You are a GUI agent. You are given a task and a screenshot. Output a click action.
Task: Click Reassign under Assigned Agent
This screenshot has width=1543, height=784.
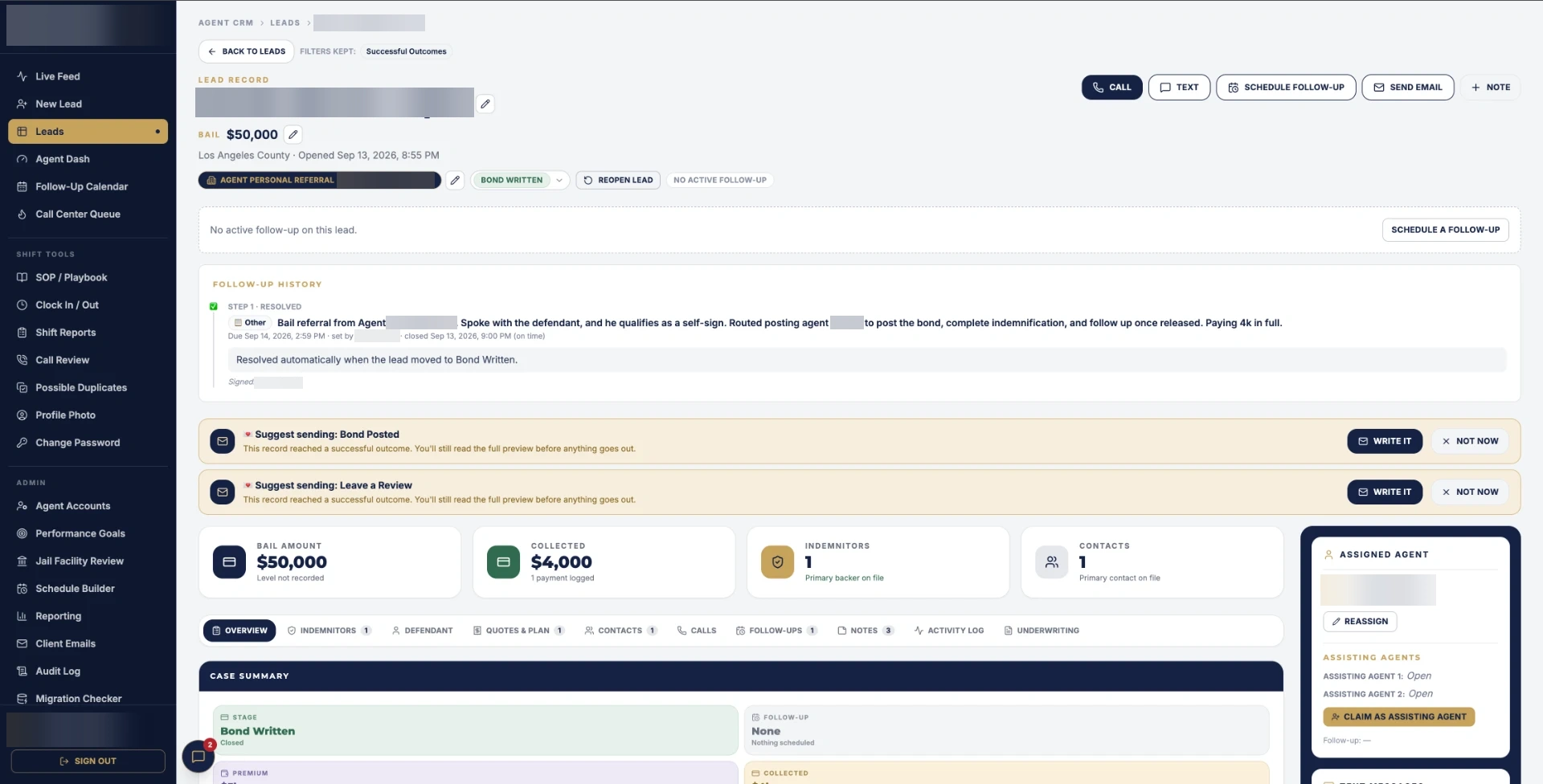coord(1360,621)
